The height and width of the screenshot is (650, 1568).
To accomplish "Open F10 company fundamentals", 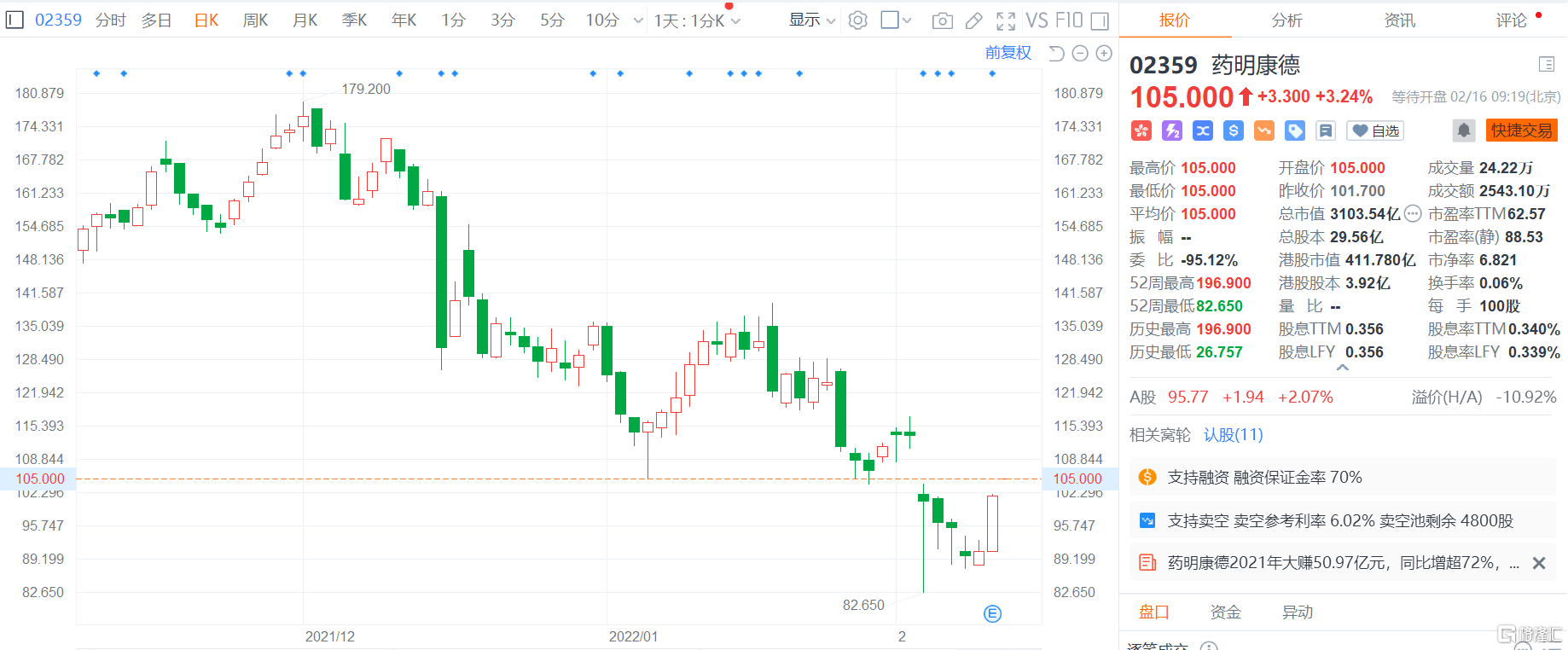I will pos(1067,20).
